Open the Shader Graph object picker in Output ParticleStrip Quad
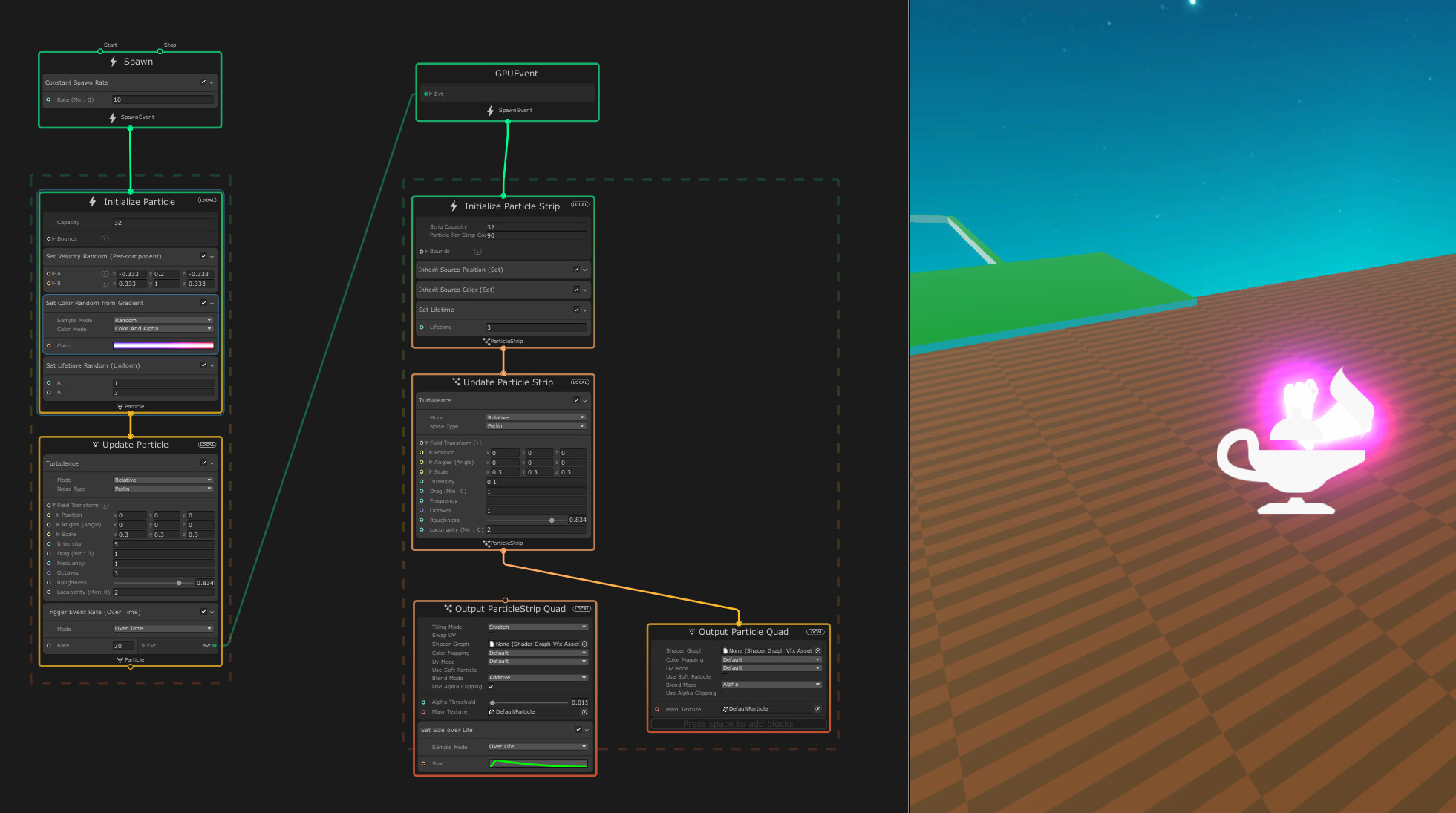 [584, 644]
